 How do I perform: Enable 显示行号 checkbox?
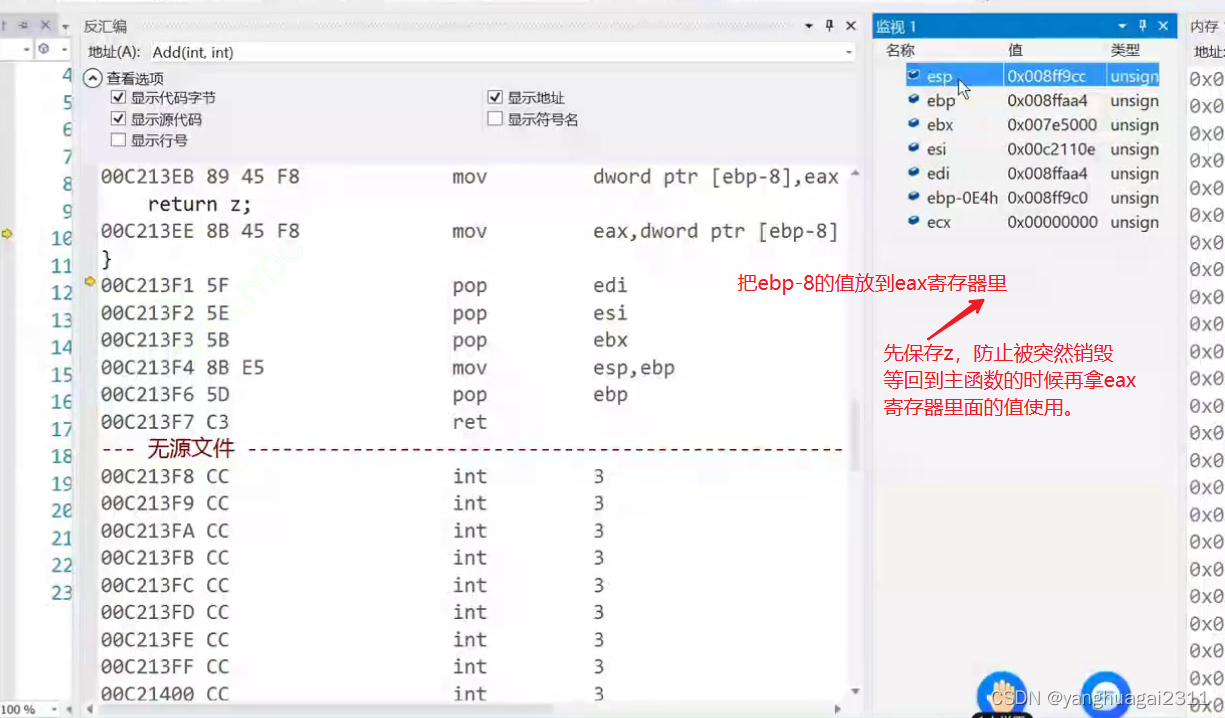coord(119,140)
